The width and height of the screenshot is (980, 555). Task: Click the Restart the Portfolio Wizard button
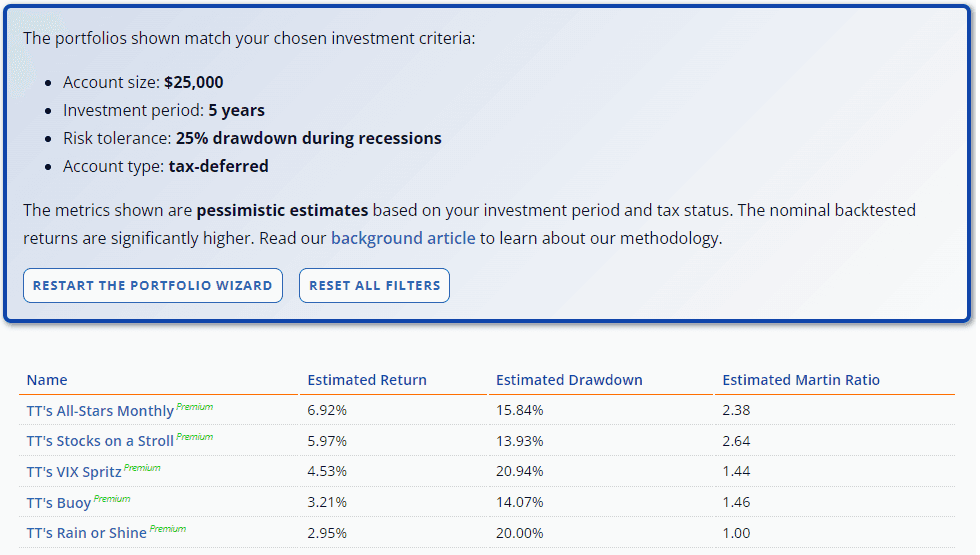(x=153, y=286)
